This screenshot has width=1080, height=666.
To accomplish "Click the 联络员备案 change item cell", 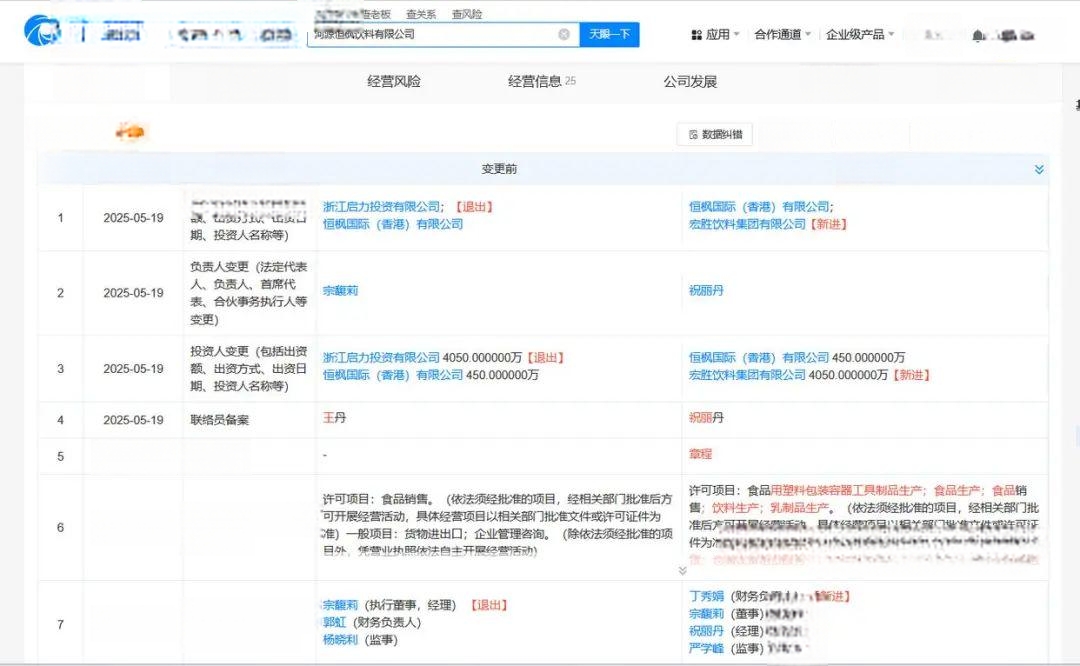I will 220,419.
